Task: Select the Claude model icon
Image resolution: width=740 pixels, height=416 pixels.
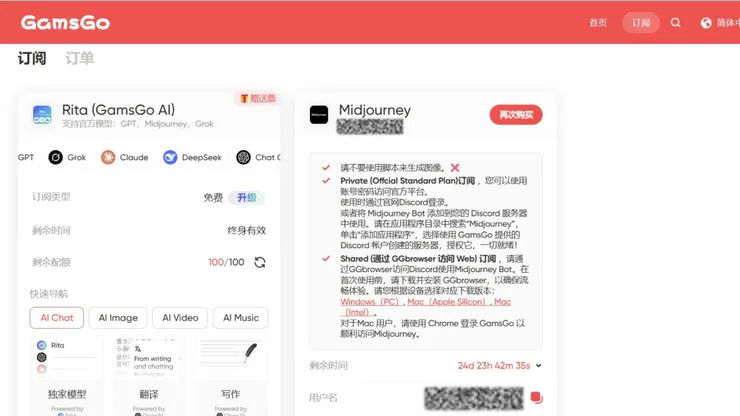Action: pyautogui.click(x=108, y=157)
